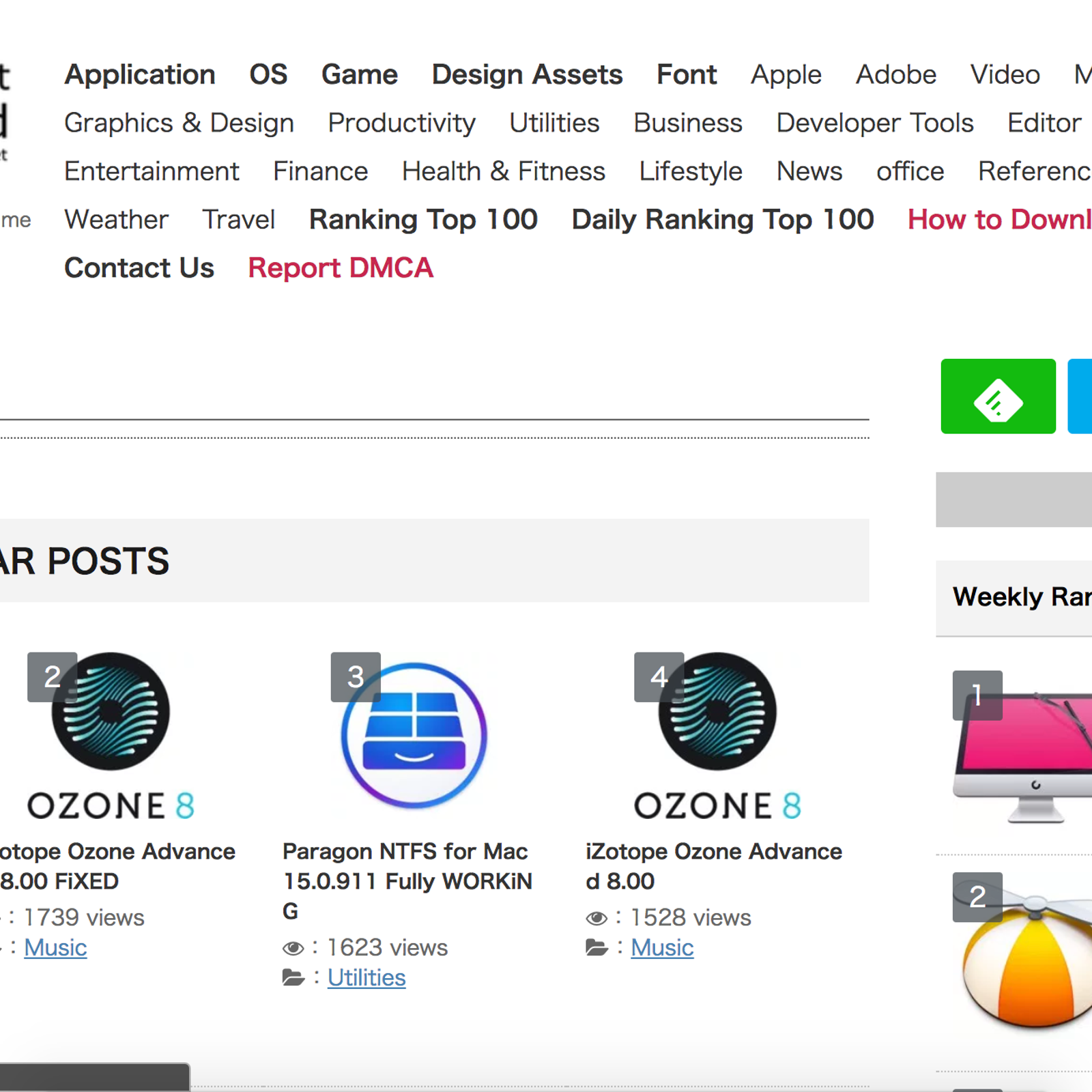The image size is (1092, 1092).
Task: Open the Weather category
Action: click(116, 220)
